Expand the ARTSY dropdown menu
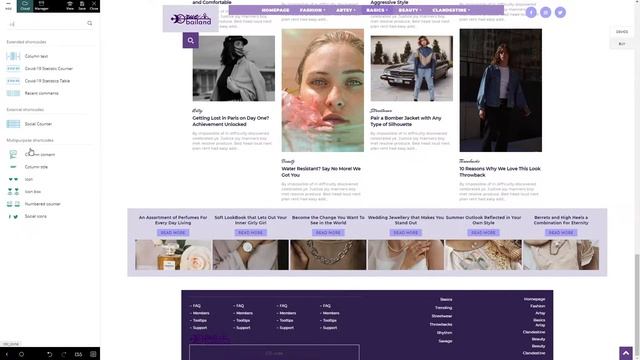This screenshot has height=360, width=640. click(x=346, y=10)
